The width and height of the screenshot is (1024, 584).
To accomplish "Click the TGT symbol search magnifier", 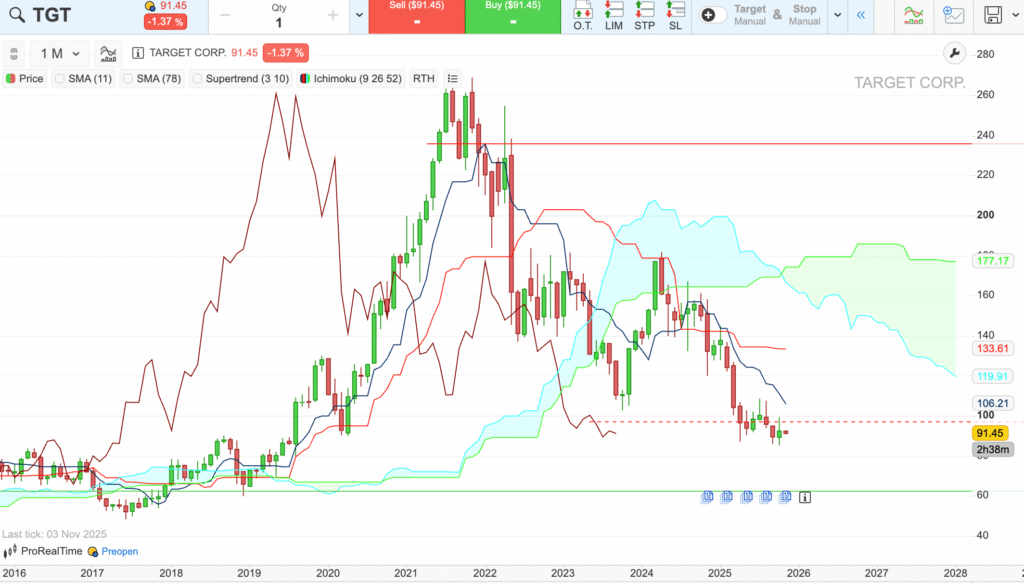I will 15,15.
